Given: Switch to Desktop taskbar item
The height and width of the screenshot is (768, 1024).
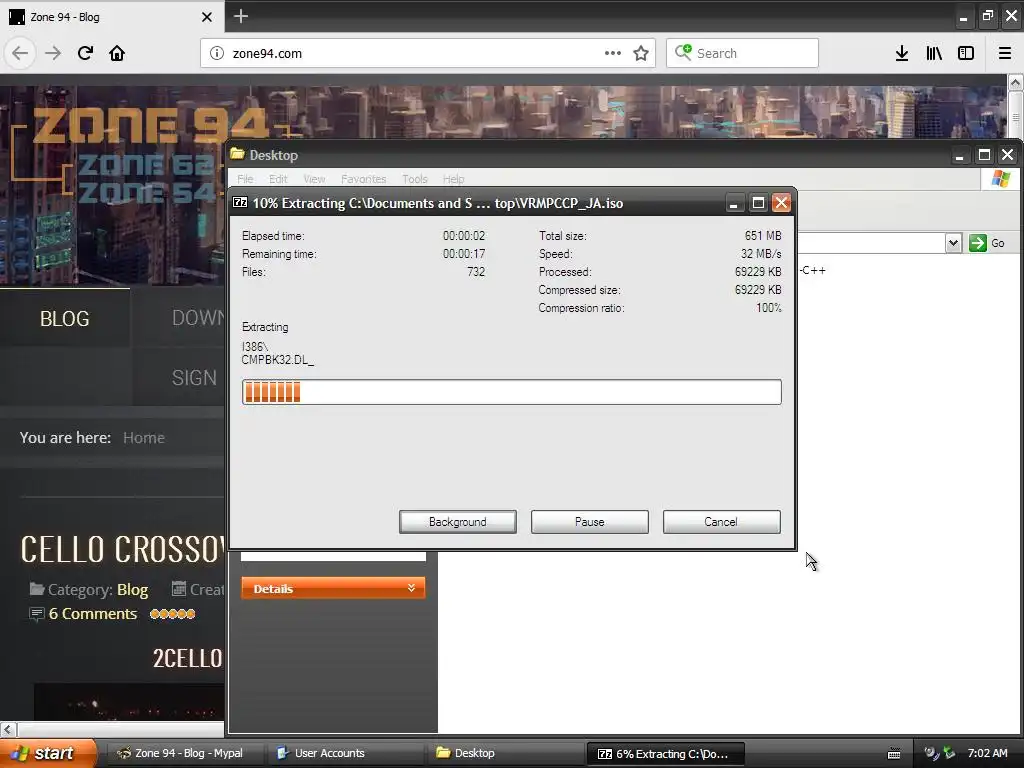Looking at the screenshot, I should click(x=505, y=753).
